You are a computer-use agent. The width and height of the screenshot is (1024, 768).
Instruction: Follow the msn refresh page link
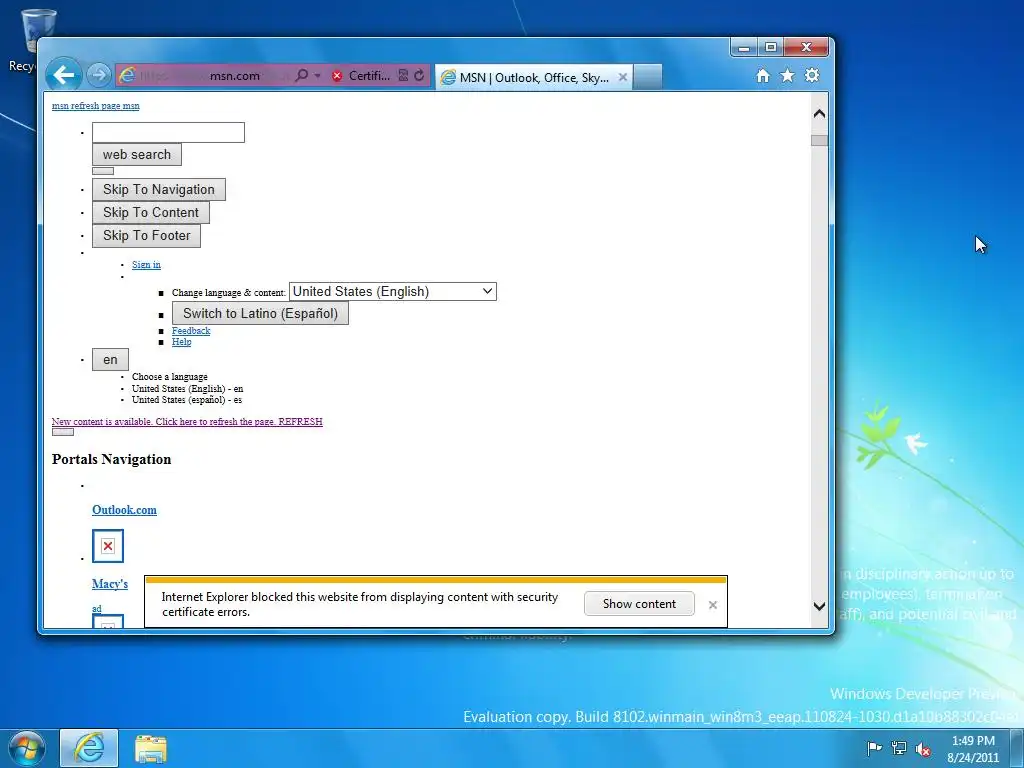(95, 106)
